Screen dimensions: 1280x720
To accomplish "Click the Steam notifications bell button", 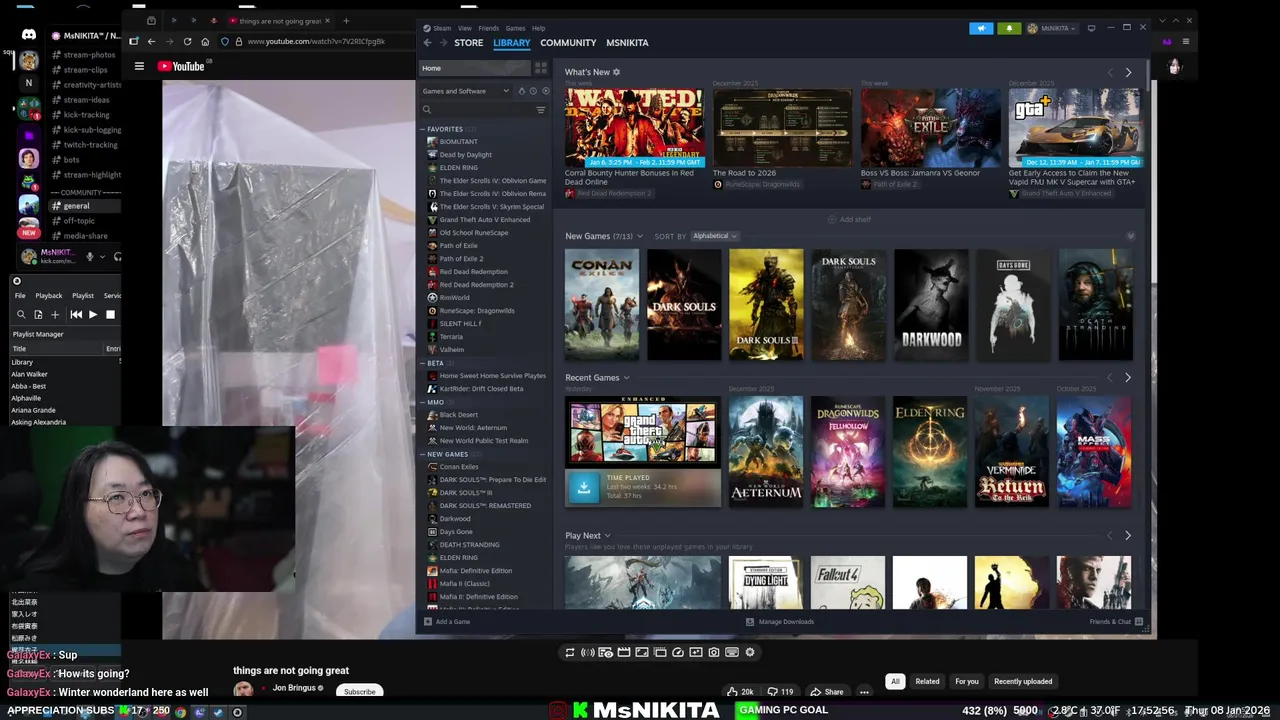I will [1008, 28].
